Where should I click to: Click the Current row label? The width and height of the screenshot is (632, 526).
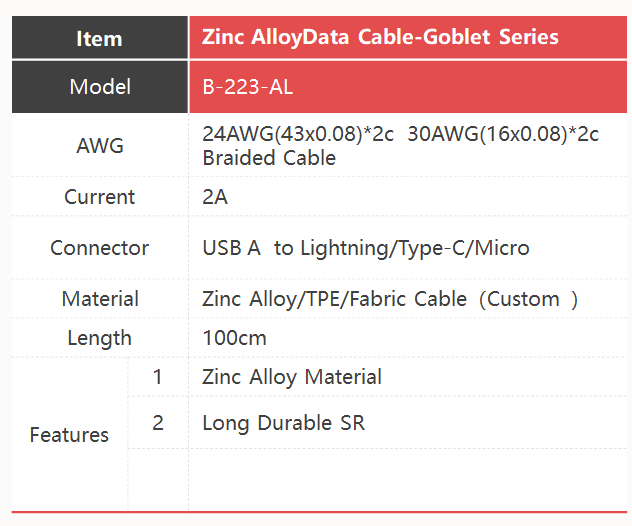click(100, 197)
